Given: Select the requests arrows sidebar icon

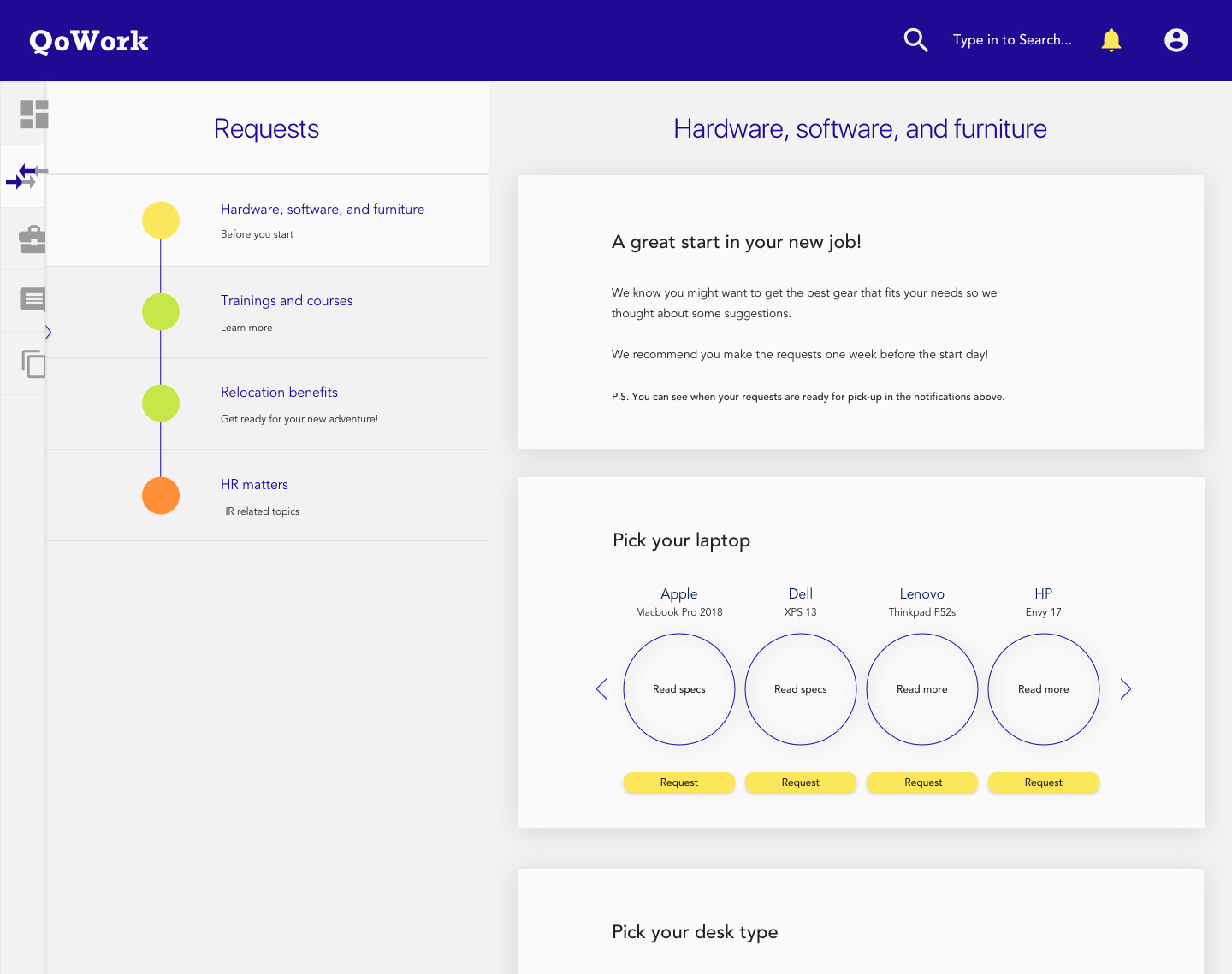Looking at the screenshot, I should (26, 176).
